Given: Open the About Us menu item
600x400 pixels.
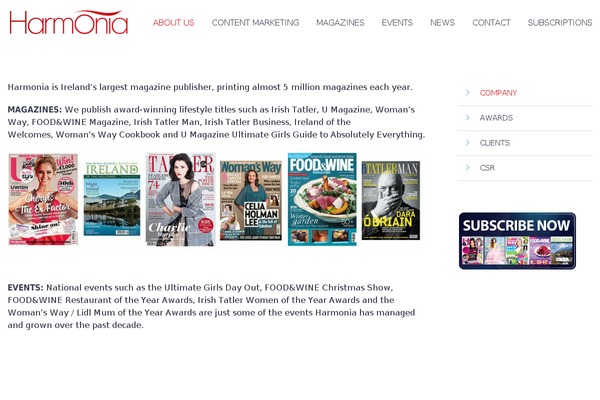Looking at the screenshot, I should pos(173,23).
